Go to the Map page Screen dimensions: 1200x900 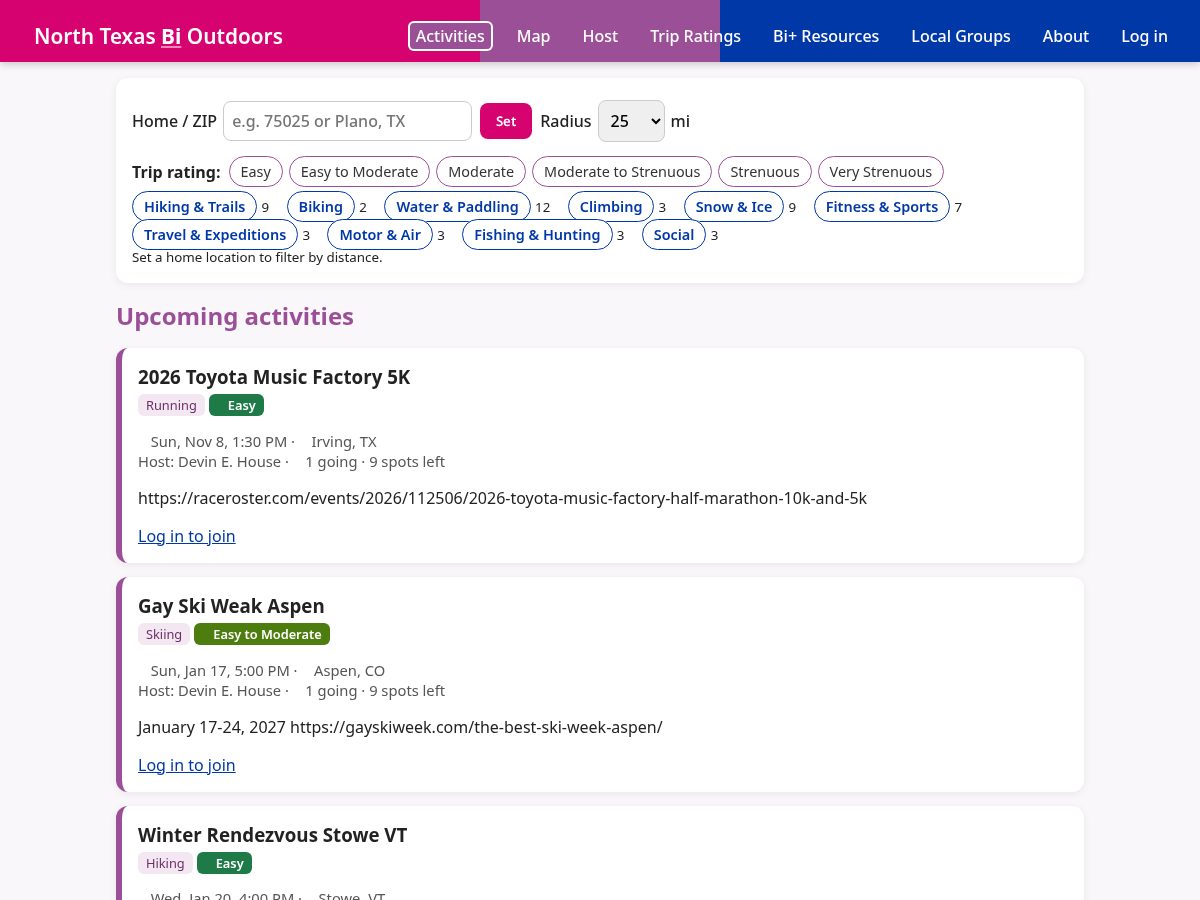533,36
